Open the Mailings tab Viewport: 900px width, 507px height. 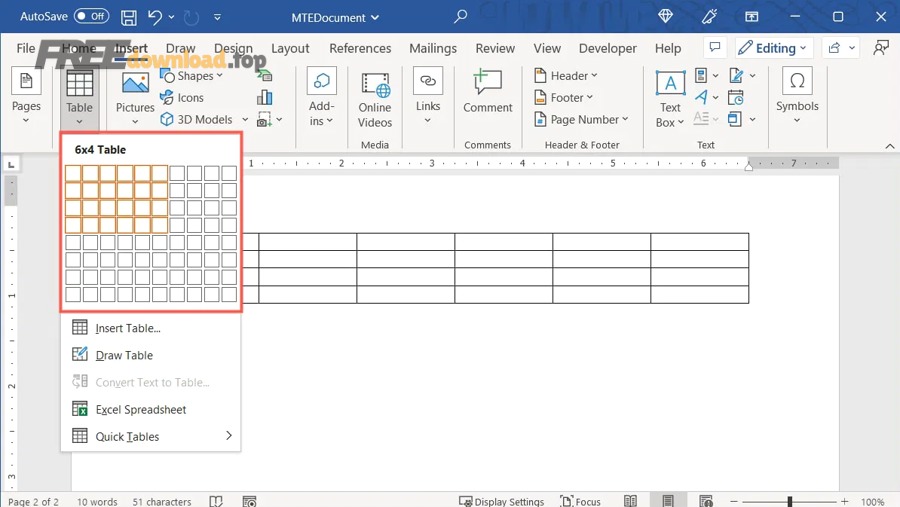(433, 48)
